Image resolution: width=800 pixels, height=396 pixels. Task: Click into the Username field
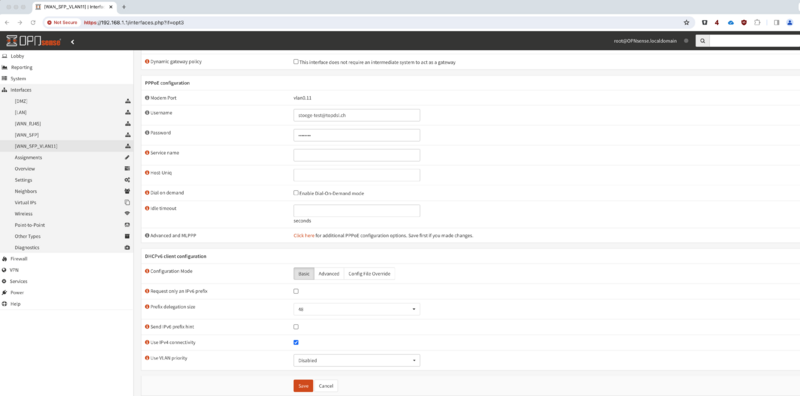pos(357,115)
